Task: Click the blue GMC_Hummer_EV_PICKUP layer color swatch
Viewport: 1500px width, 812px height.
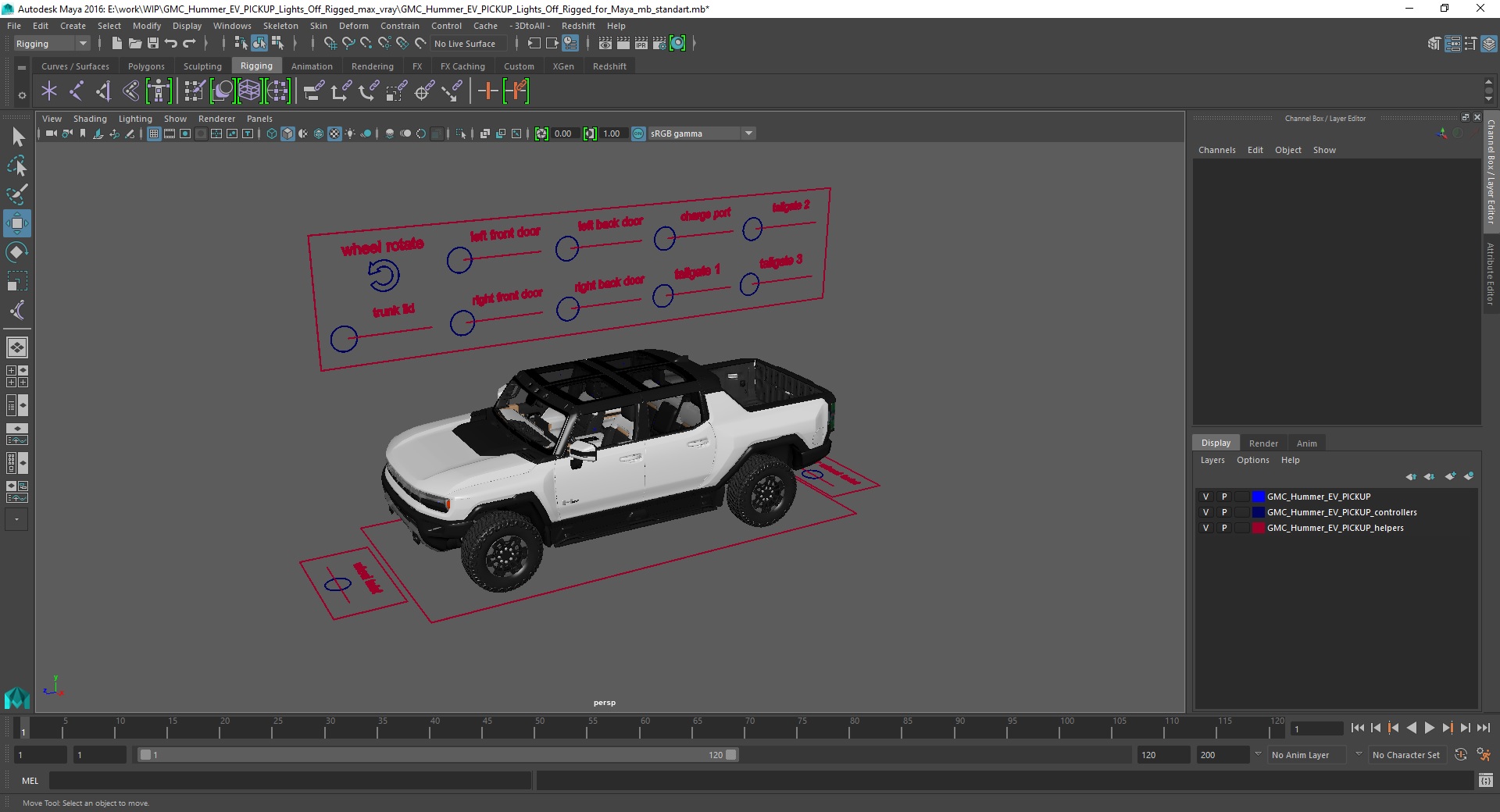Action: (x=1258, y=497)
